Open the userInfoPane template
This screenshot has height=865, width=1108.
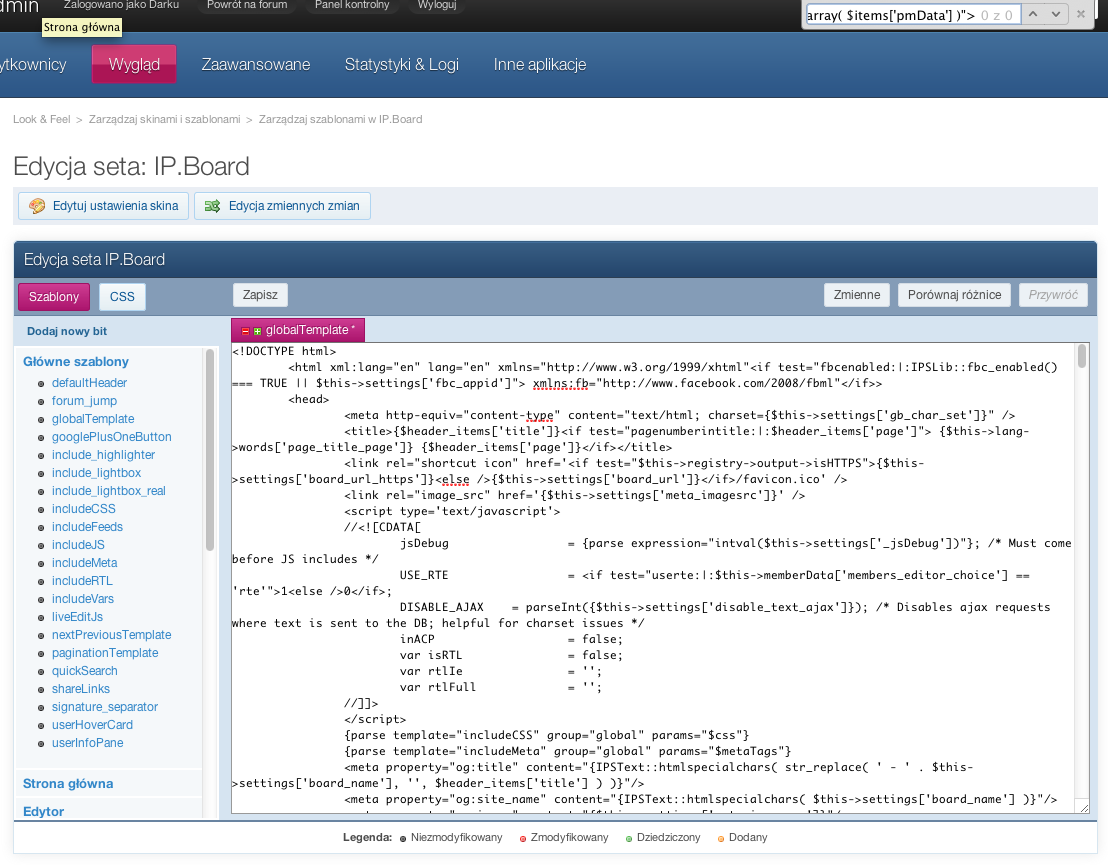[87, 743]
